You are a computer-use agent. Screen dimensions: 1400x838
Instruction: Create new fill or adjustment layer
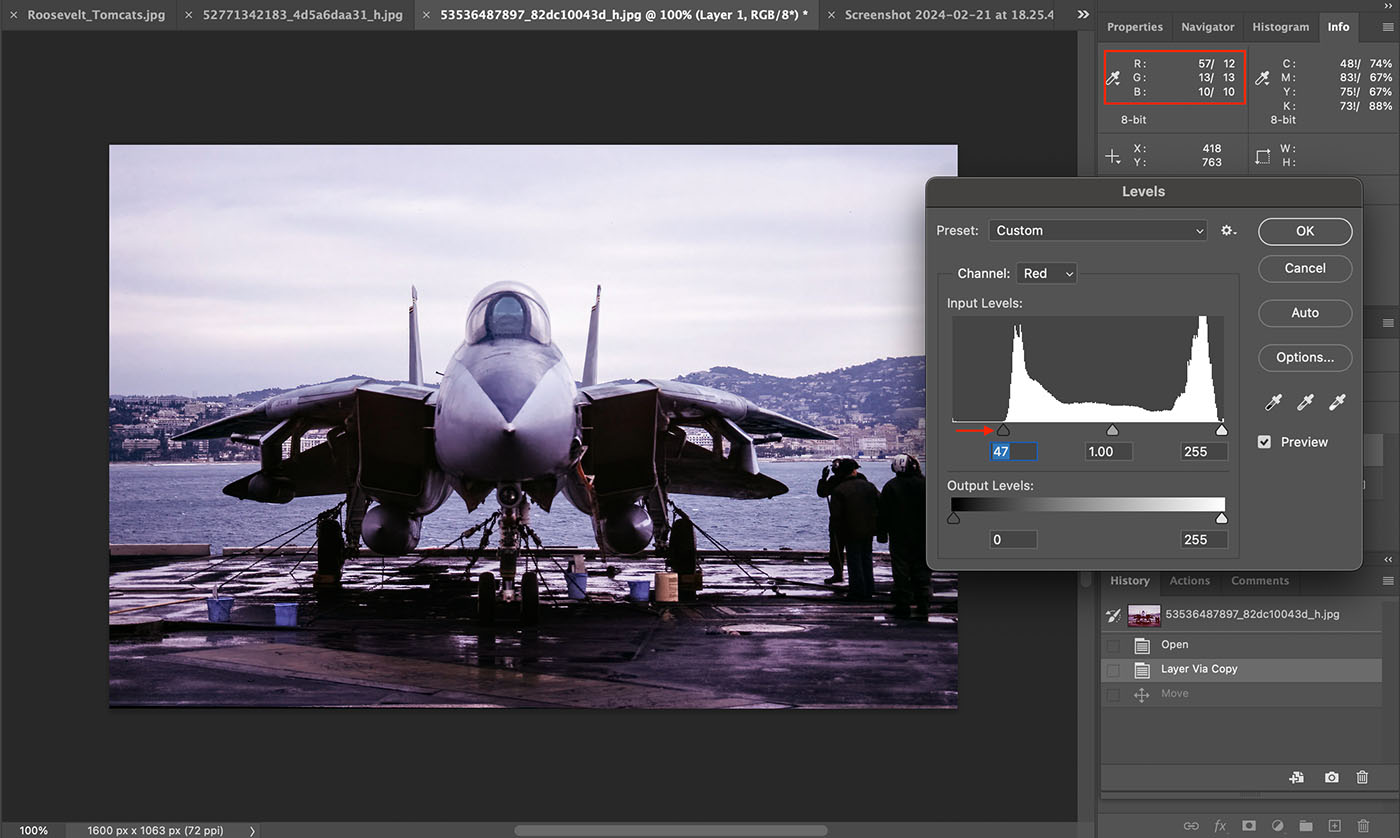(x=1277, y=826)
